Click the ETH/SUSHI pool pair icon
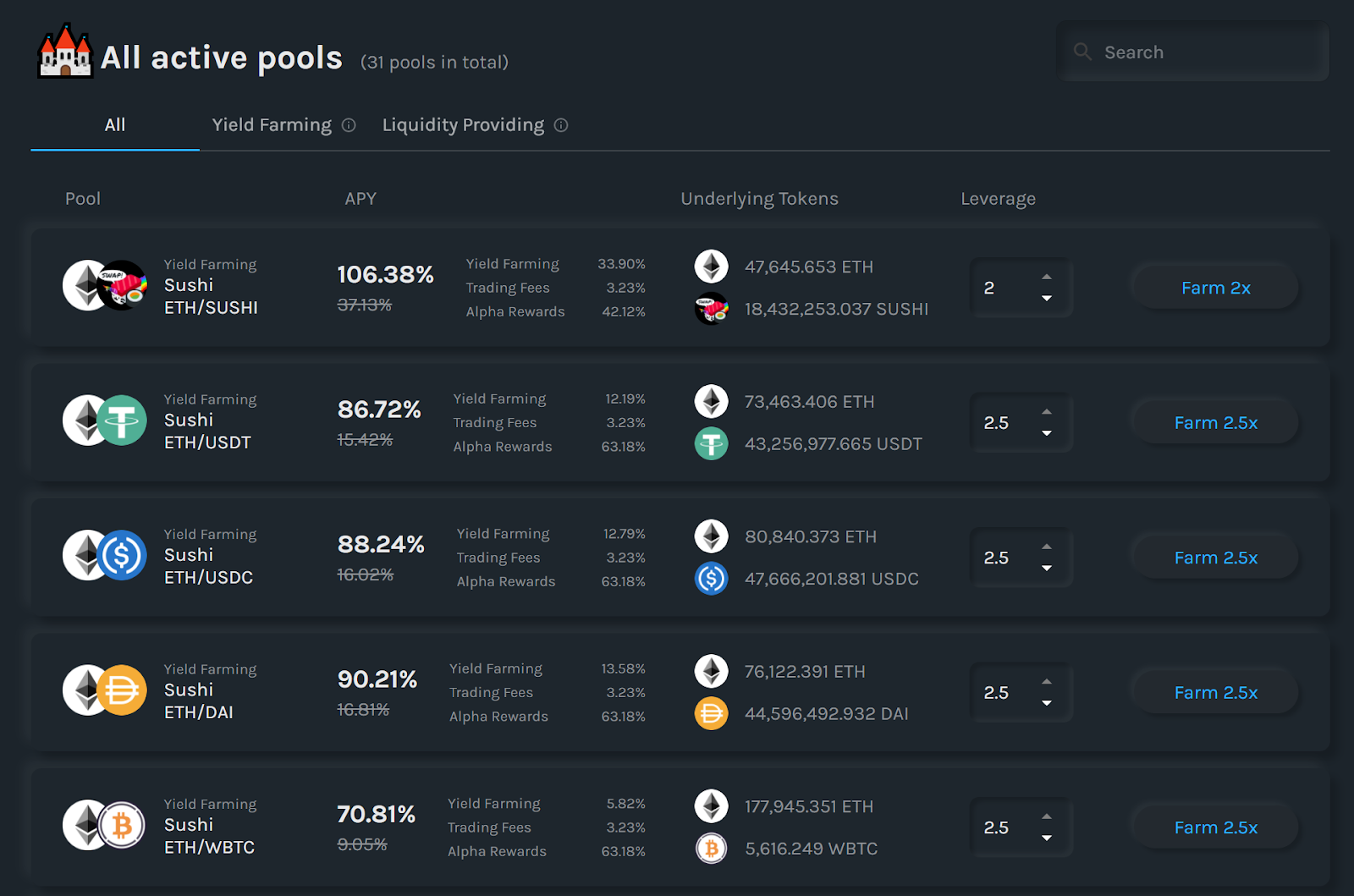Screen dimensions: 1354x896 pyautogui.click(x=105, y=285)
